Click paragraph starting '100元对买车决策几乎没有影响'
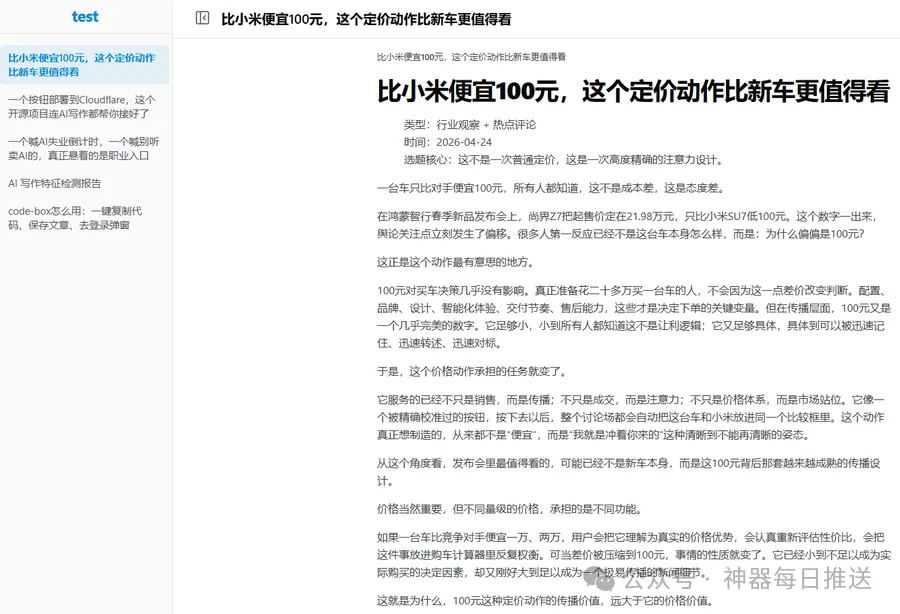This screenshot has width=900, height=614. [x=634, y=317]
